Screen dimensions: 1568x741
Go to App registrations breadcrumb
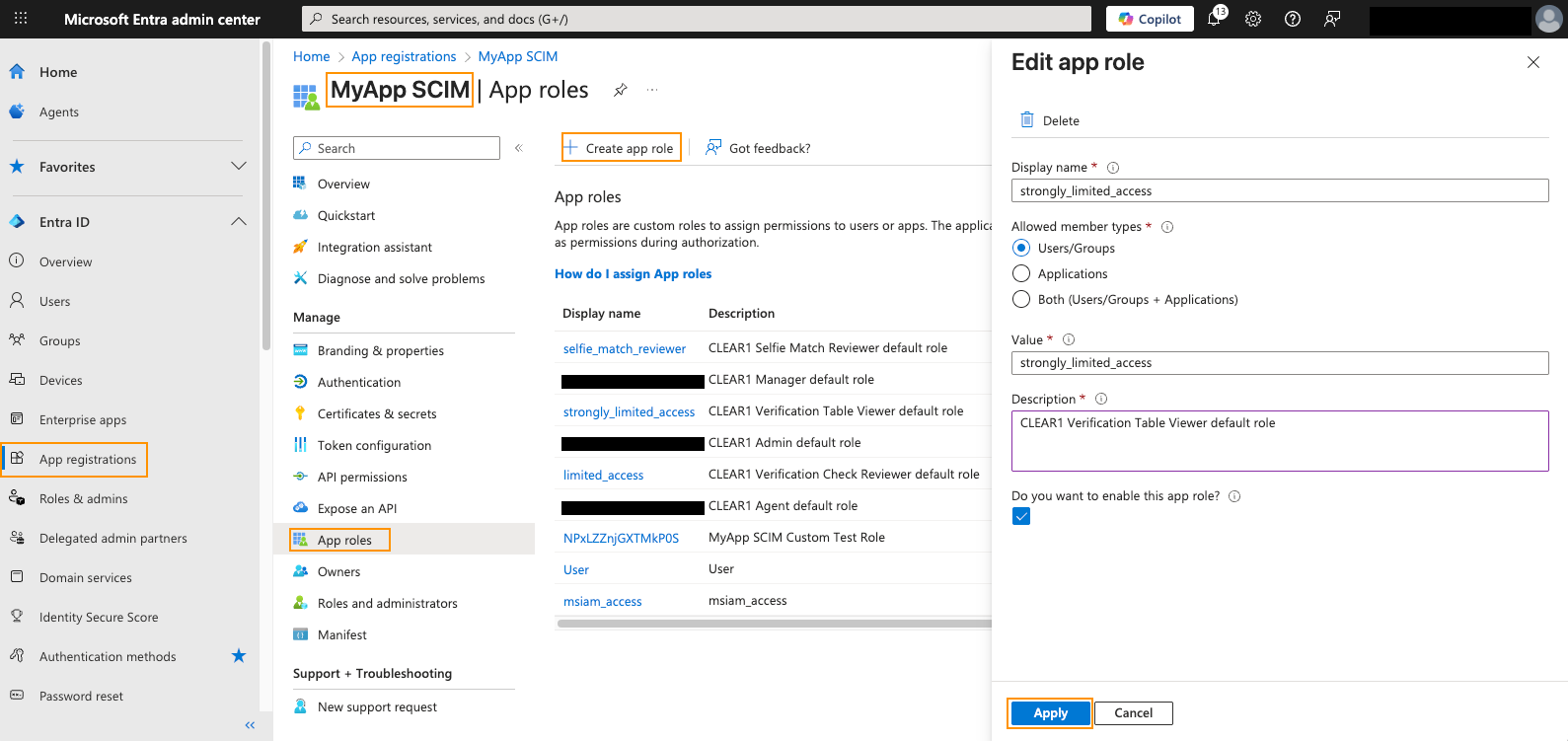point(404,56)
